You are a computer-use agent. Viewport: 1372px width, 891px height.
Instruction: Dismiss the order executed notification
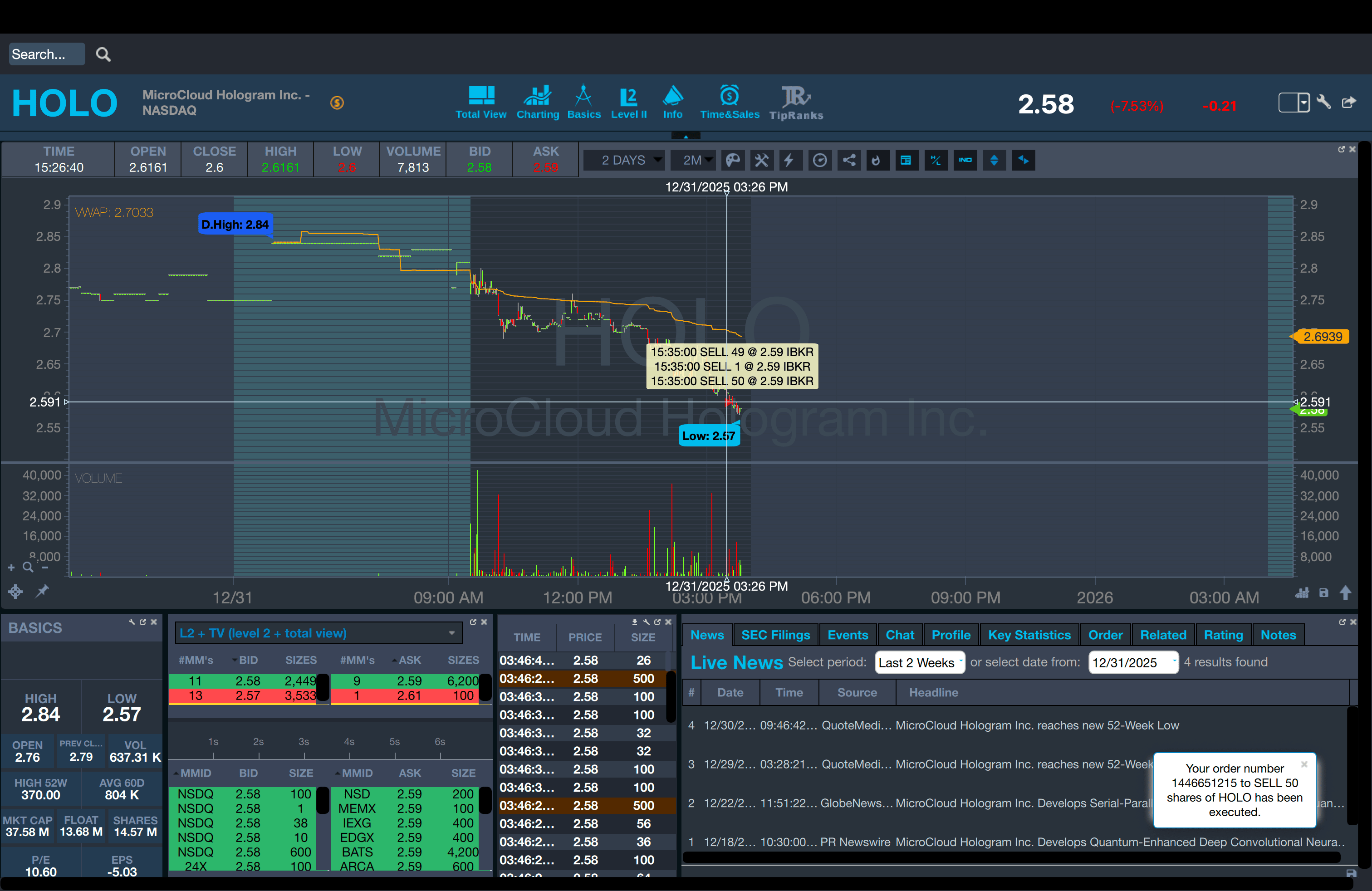(x=1304, y=764)
